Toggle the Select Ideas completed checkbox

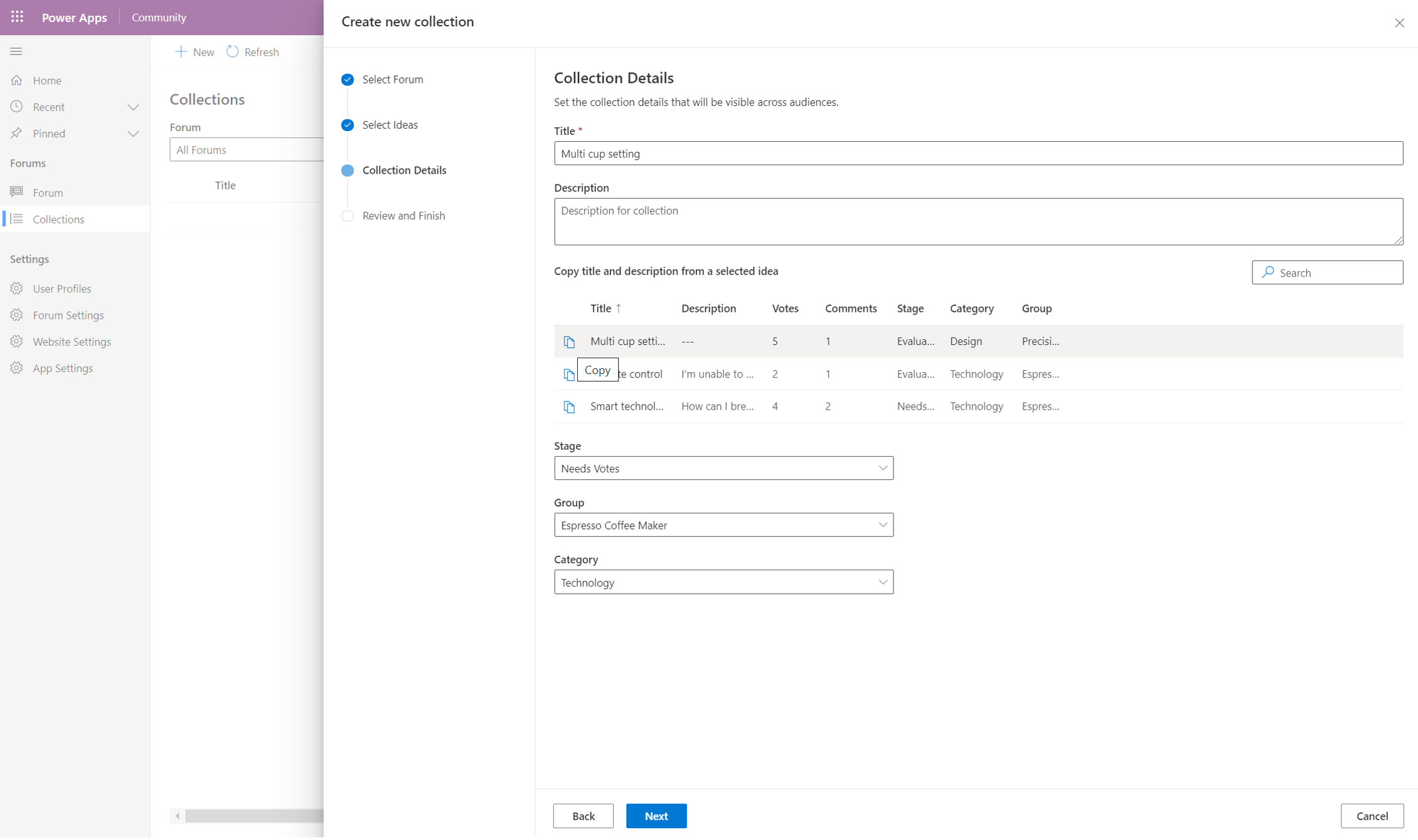pos(347,124)
